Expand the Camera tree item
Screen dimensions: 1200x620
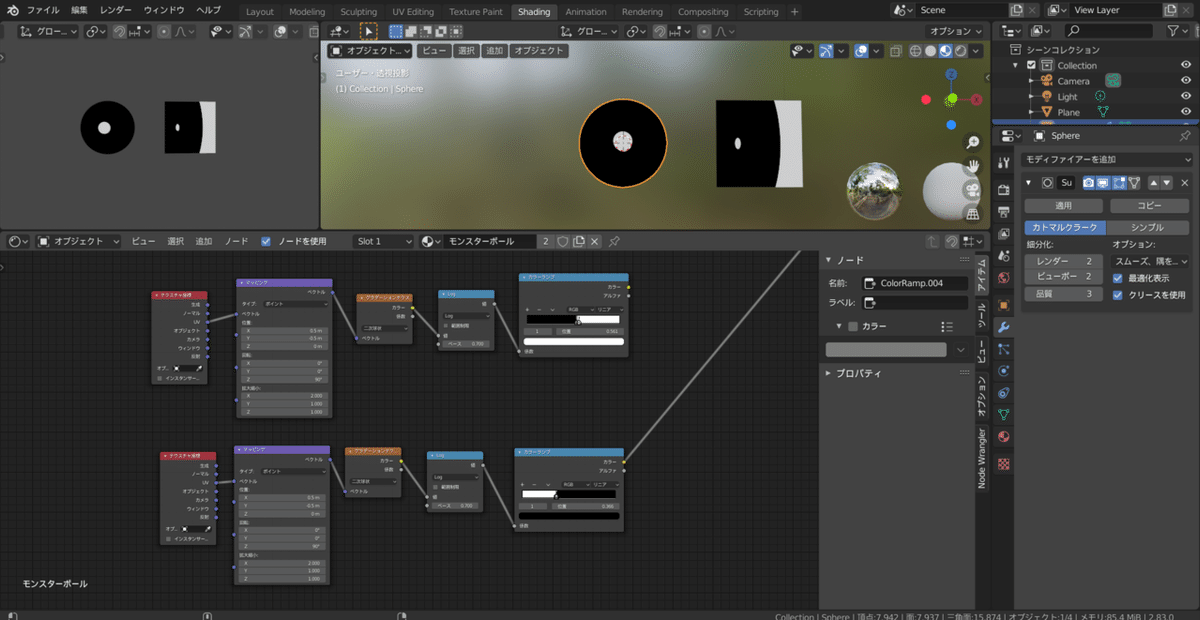[1031, 81]
